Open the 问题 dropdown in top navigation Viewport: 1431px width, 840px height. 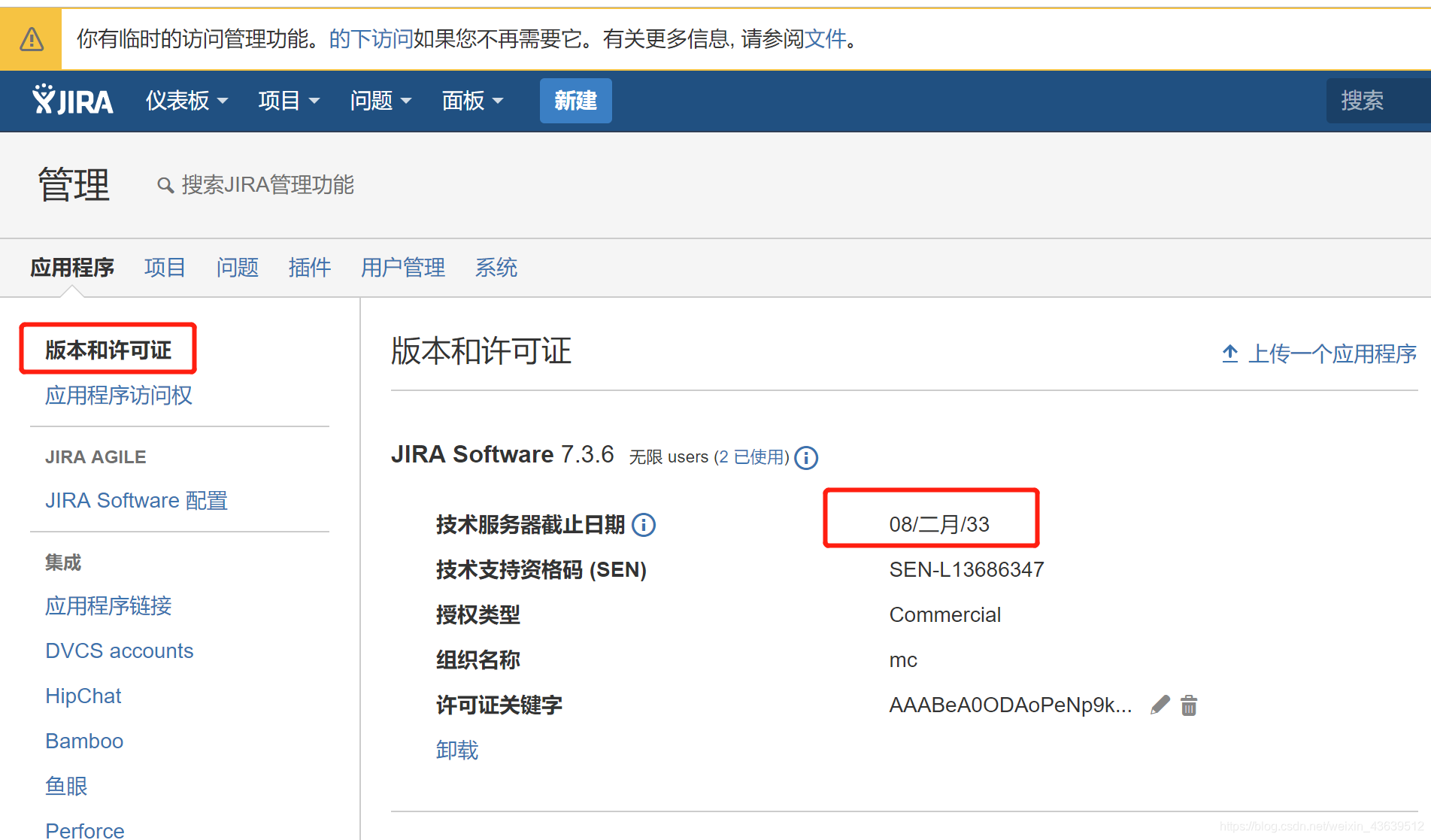380,100
